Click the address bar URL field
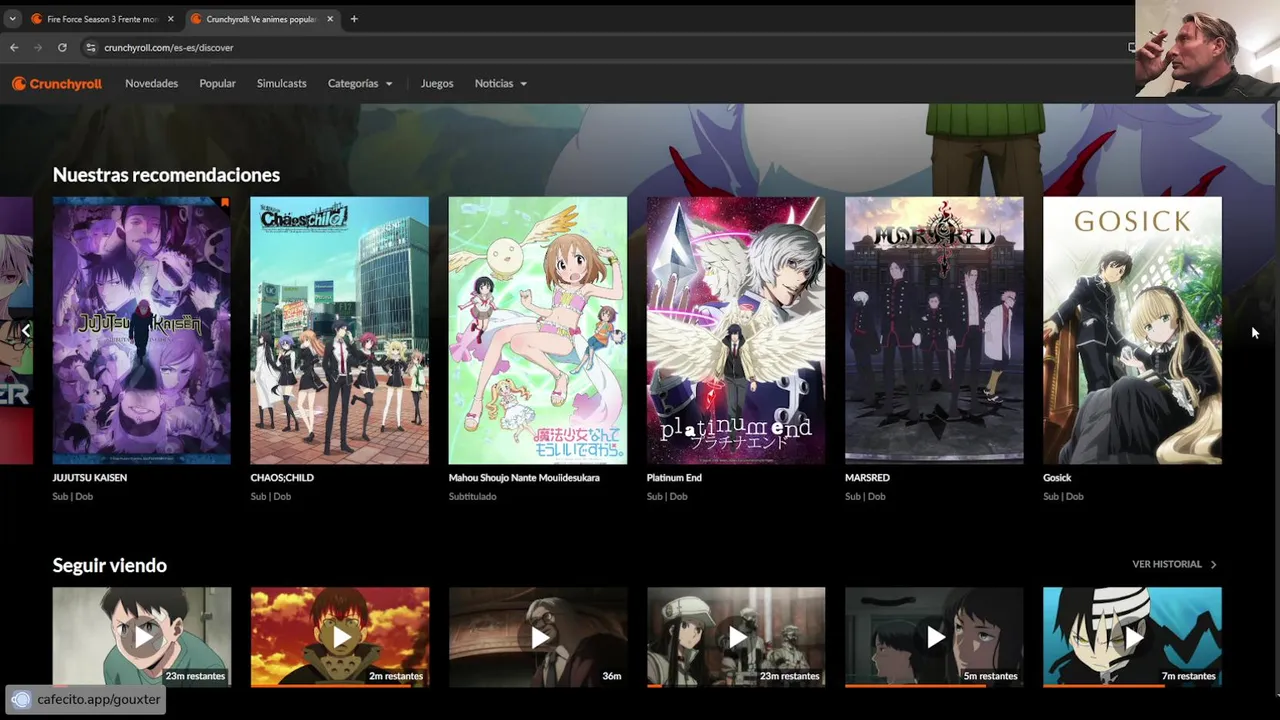 click(x=600, y=47)
